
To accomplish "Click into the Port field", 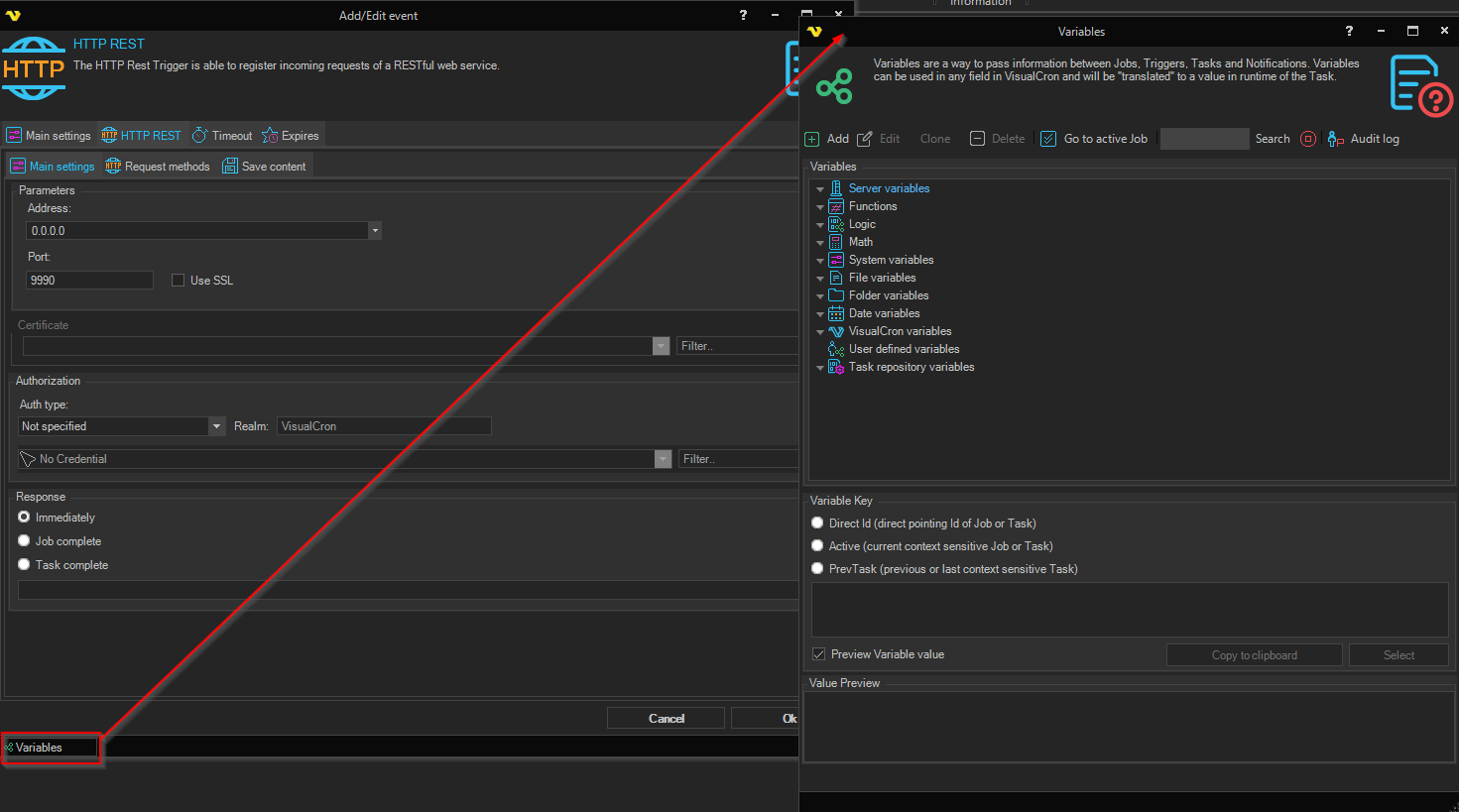I will (89, 281).
